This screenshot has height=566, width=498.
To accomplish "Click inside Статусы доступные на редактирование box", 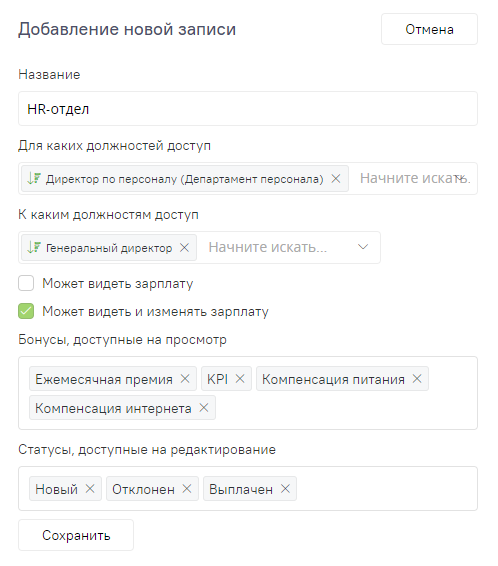I will pos(248,488).
